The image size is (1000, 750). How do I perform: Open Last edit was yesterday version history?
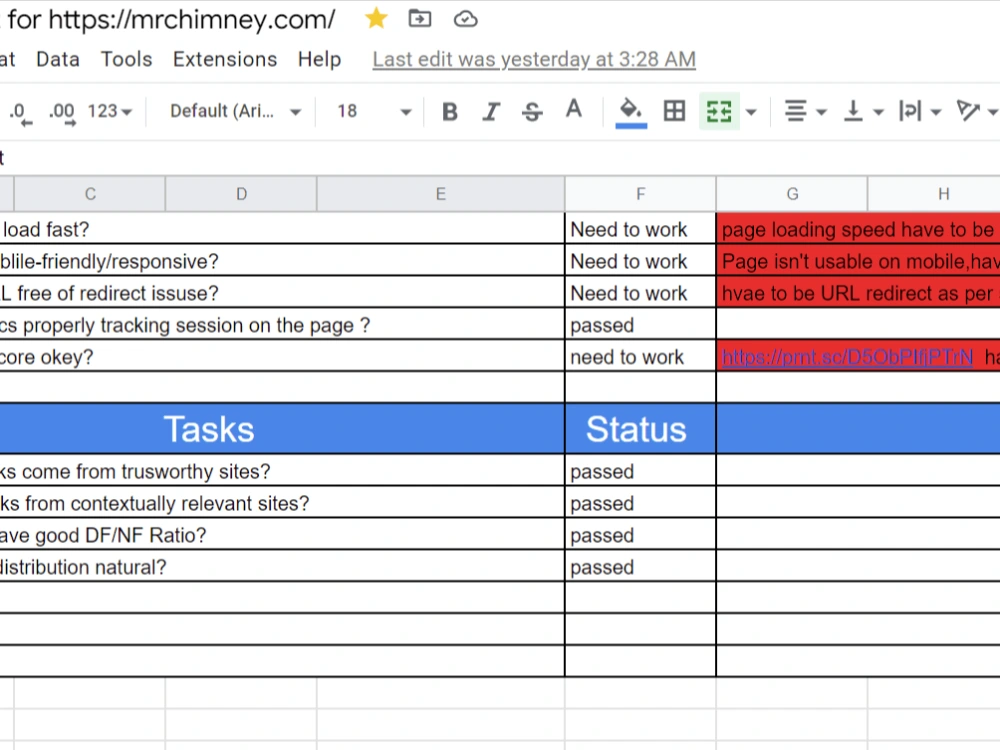point(534,59)
